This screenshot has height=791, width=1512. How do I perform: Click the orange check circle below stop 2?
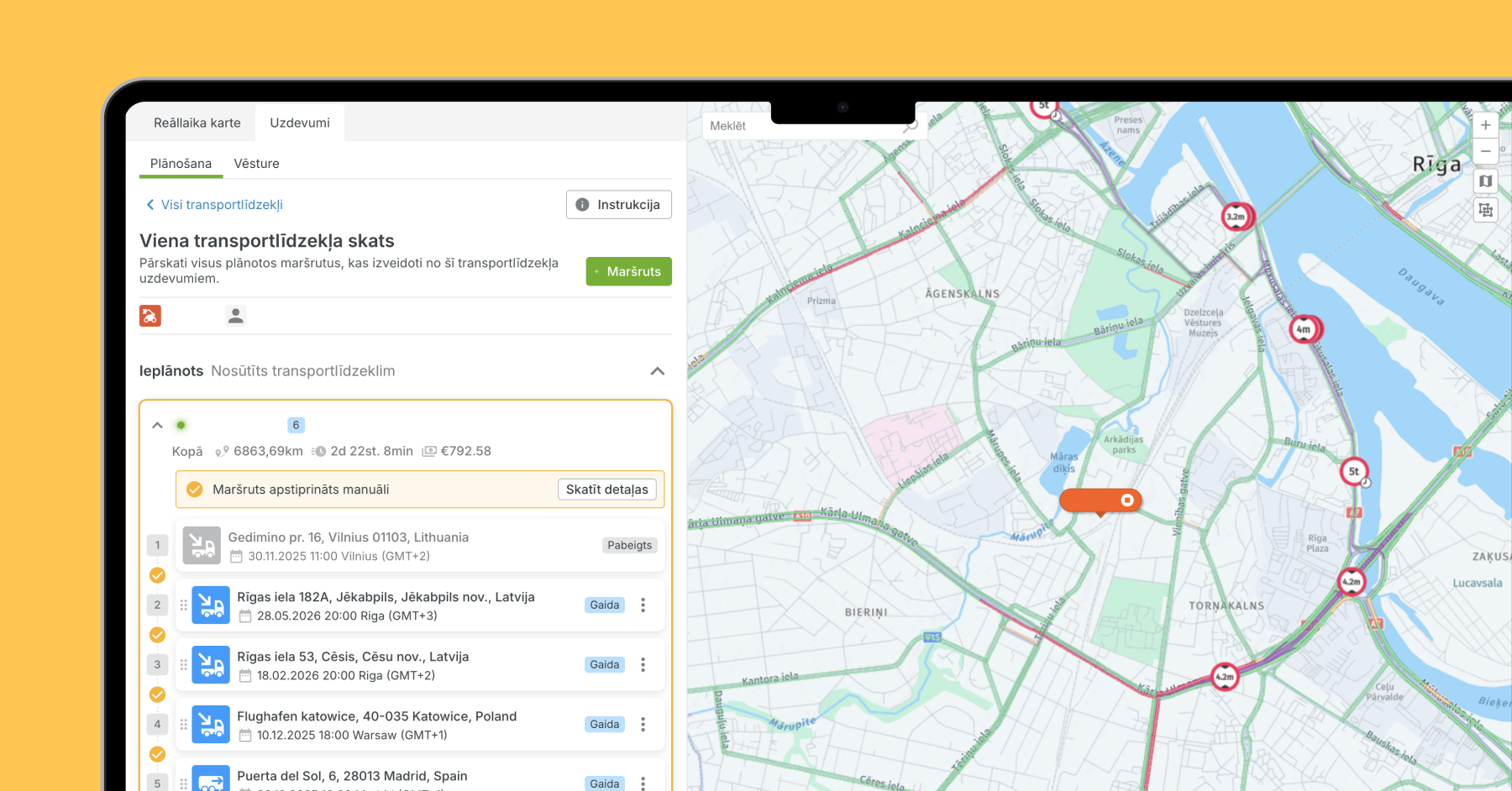[157, 635]
